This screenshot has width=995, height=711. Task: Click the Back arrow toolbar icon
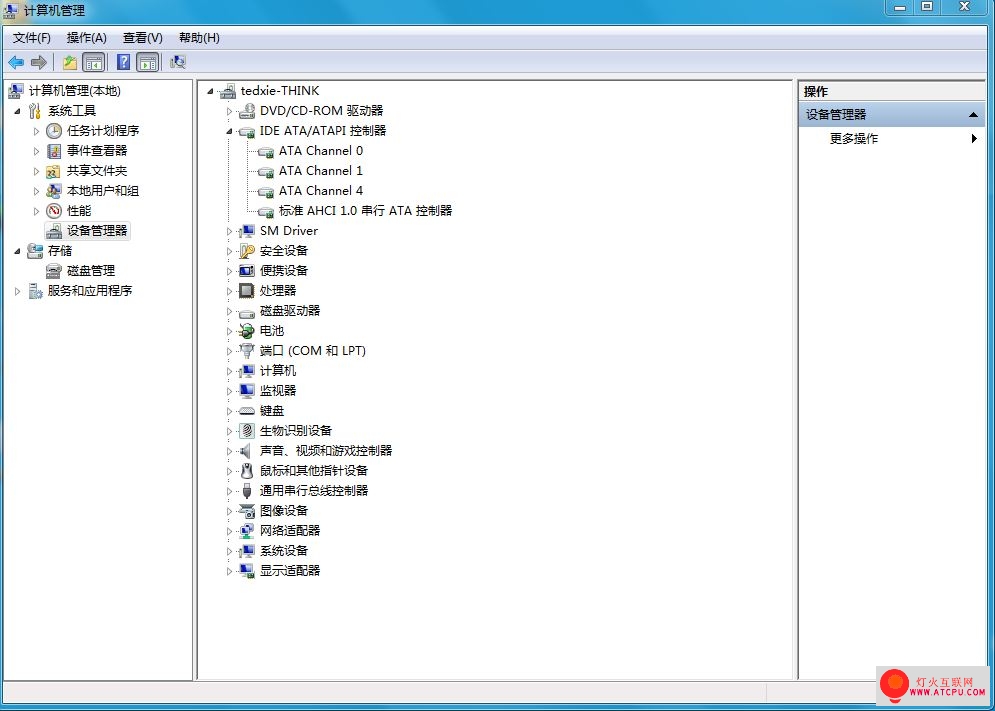point(16,62)
